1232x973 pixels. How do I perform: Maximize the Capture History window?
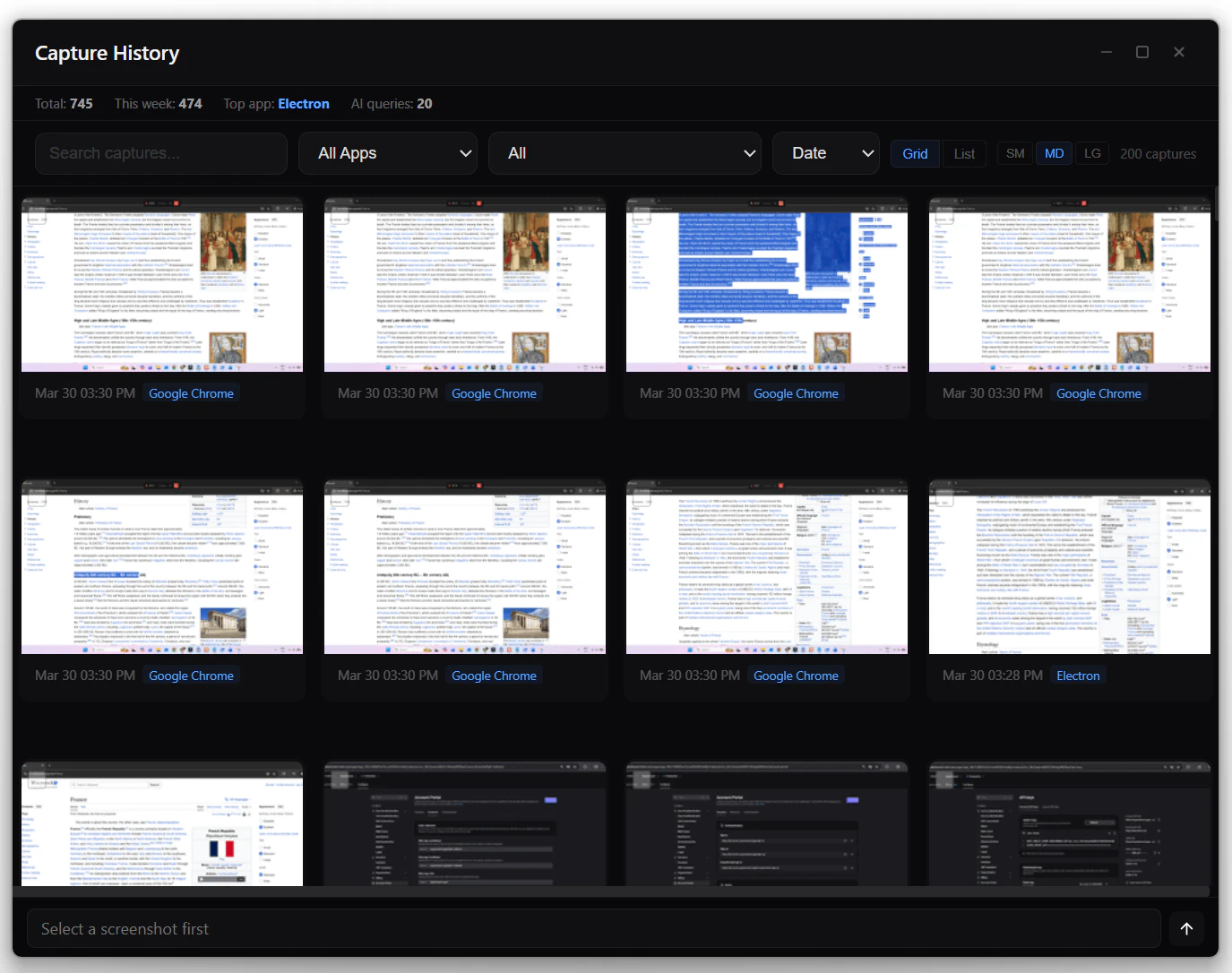[x=1142, y=52]
